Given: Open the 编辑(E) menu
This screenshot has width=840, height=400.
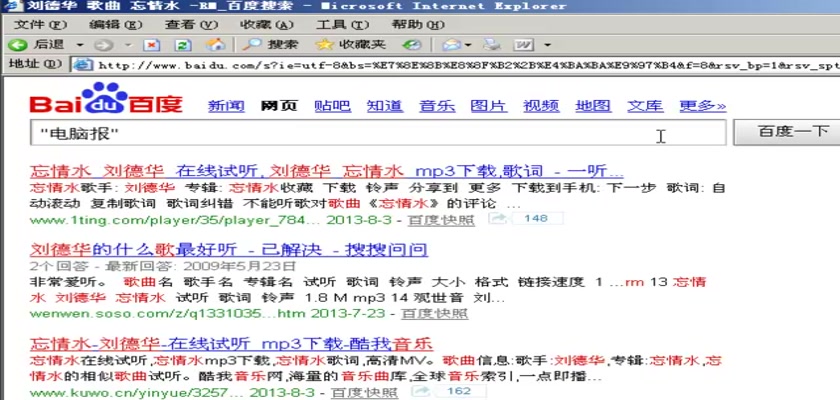Looking at the screenshot, I should click(x=116, y=25).
